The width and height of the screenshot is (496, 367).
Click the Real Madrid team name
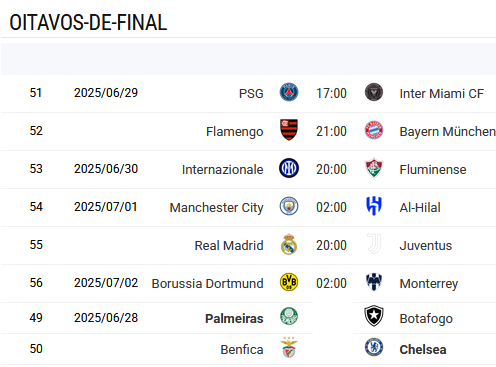(229, 246)
